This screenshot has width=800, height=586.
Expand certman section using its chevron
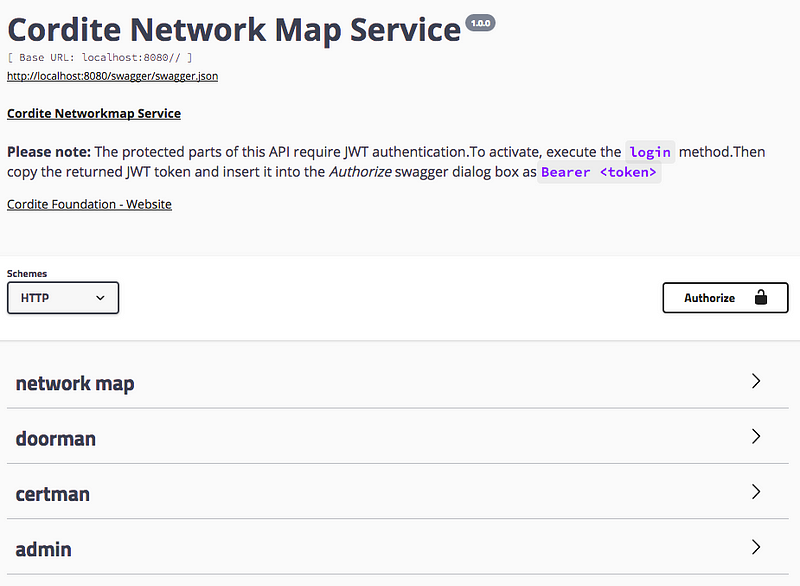(756, 492)
